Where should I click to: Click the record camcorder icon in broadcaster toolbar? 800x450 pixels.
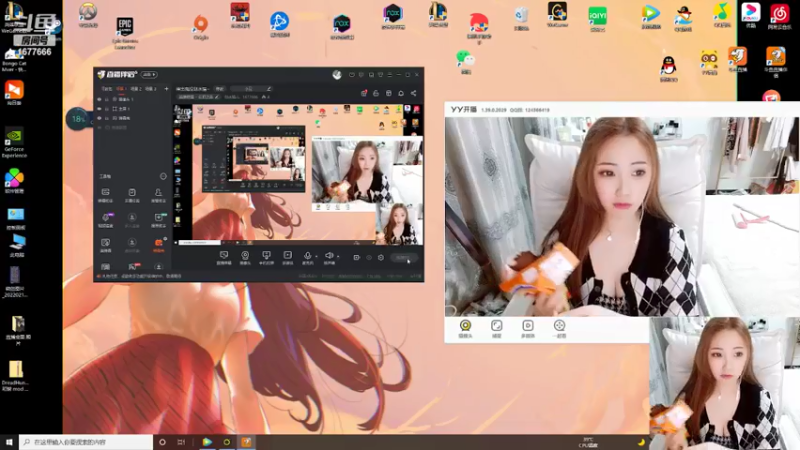[356, 258]
